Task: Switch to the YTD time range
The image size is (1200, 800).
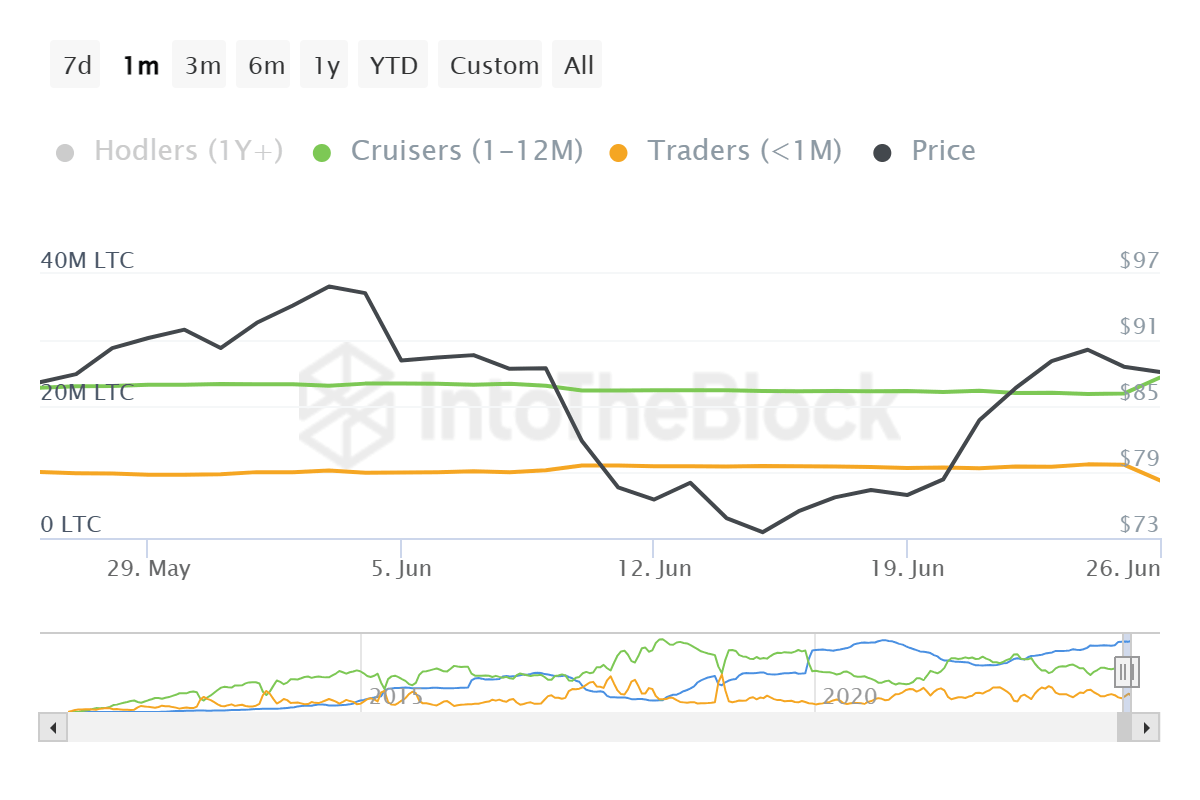Action: pyautogui.click(x=393, y=64)
